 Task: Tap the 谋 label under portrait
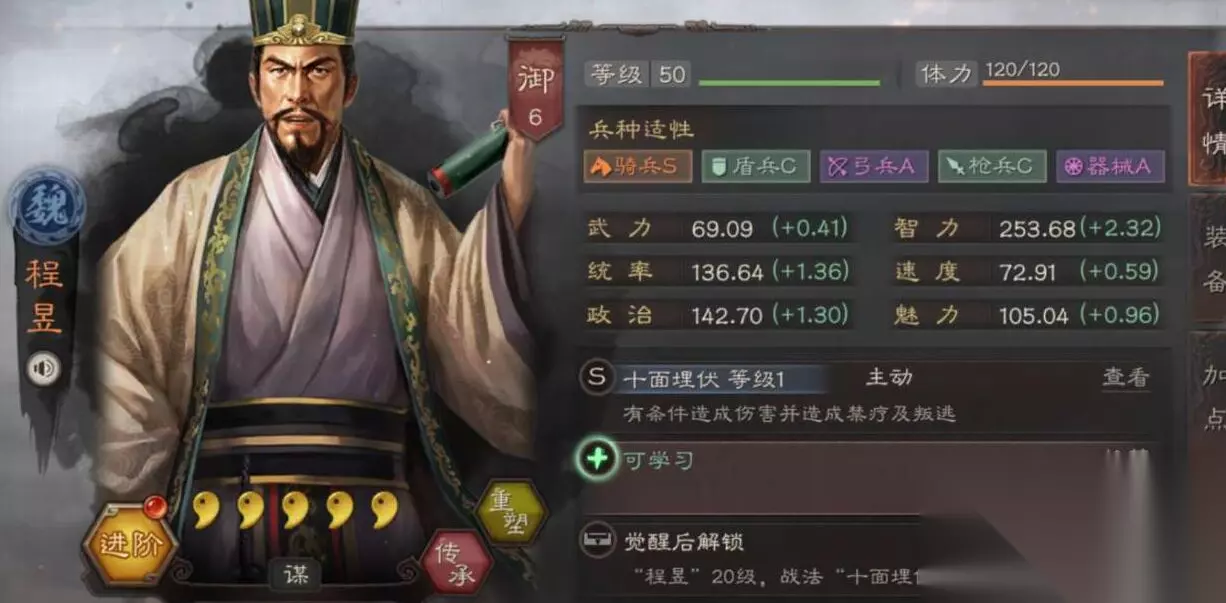pyautogui.click(x=295, y=574)
